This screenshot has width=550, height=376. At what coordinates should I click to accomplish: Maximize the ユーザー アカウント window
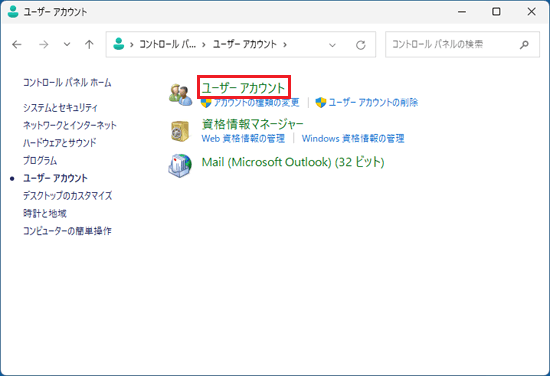(496, 12)
